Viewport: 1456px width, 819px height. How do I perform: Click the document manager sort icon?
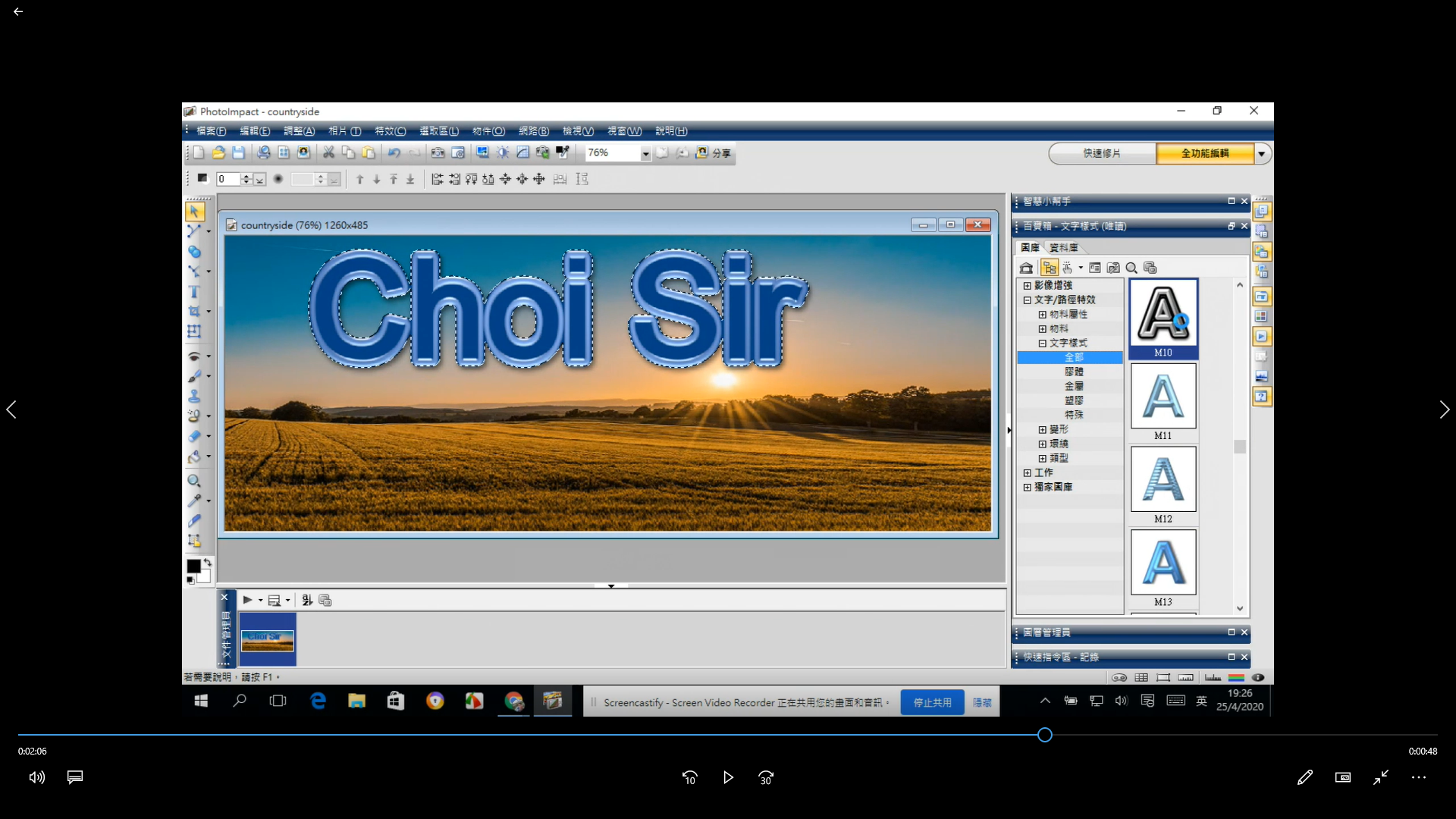(x=307, y=601)
